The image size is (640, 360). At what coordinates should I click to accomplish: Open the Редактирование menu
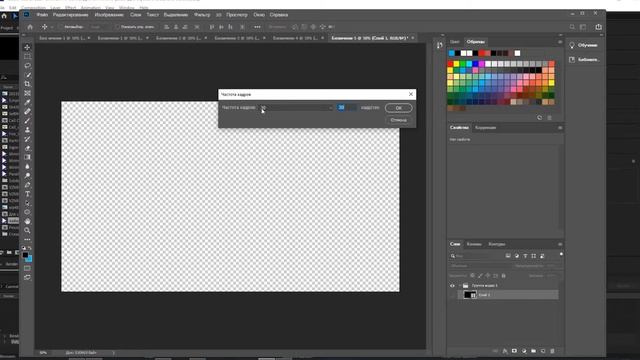pyautogui.click(x=71, y=15)
